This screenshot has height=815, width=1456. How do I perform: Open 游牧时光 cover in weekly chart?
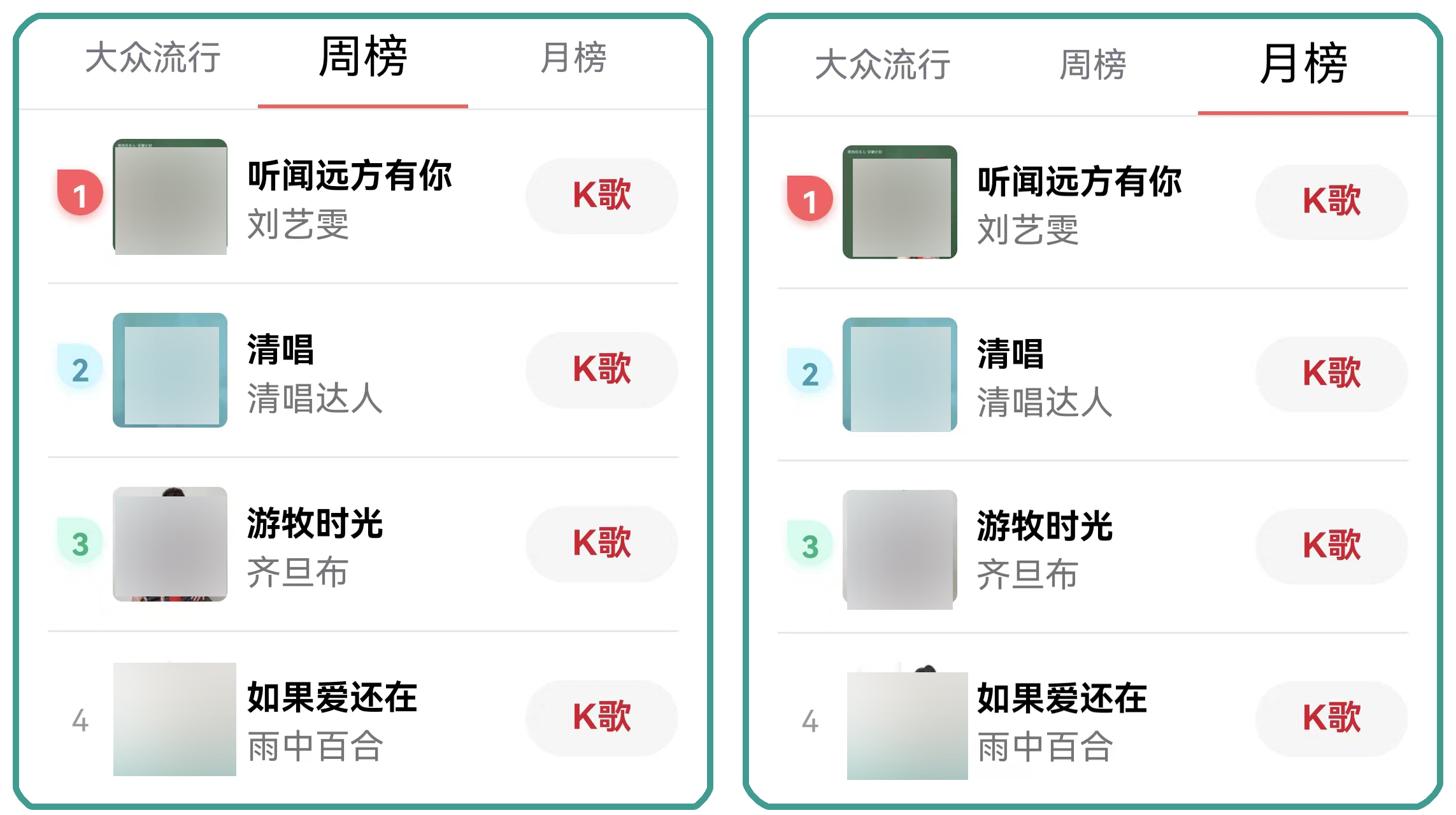pos(170,544)
